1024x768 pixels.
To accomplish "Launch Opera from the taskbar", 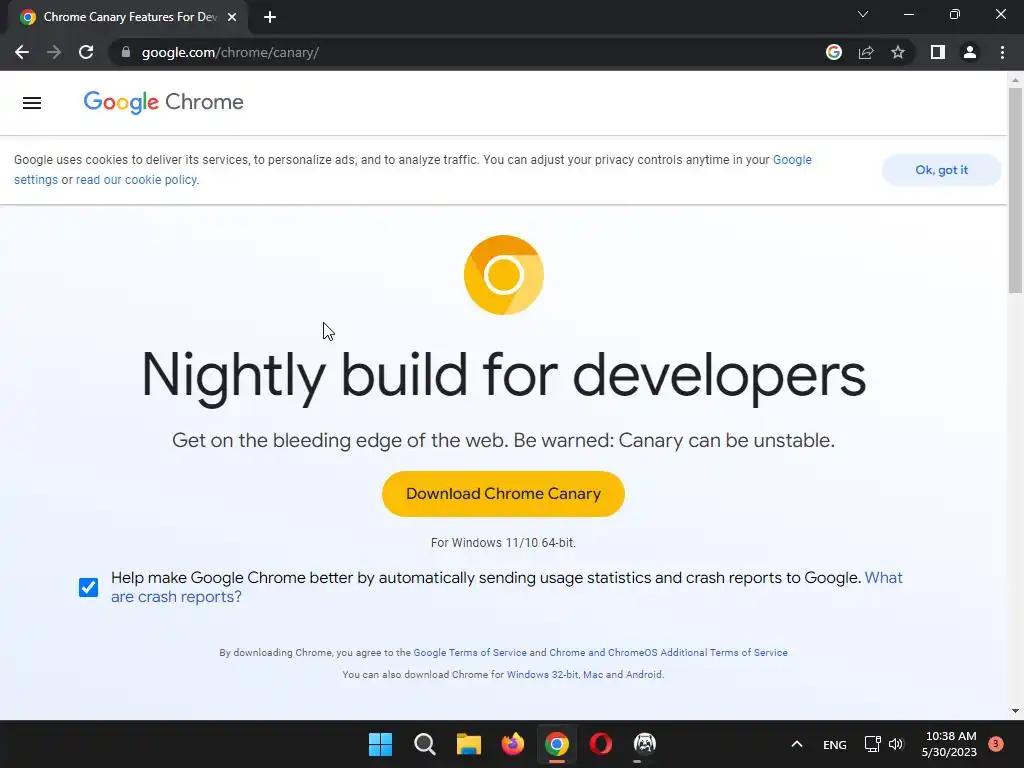I will click(x=601, y=744).
